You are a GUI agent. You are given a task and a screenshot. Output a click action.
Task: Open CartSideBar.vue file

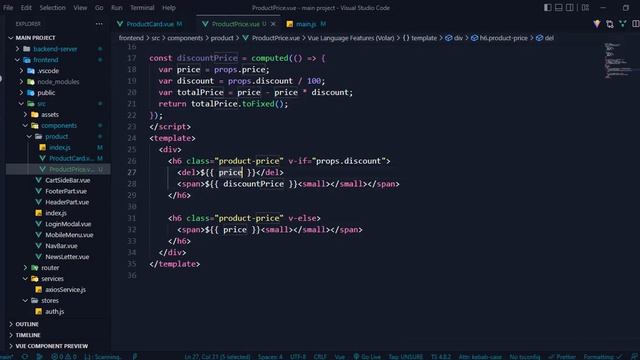[67, 180]
